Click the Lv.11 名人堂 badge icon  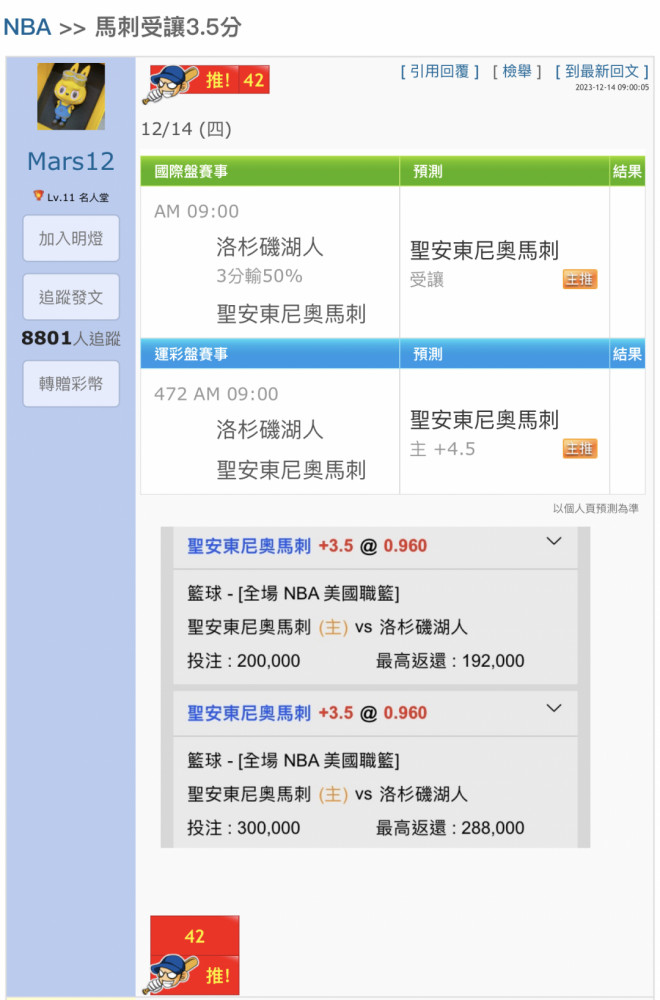click(x=38, y=196)
